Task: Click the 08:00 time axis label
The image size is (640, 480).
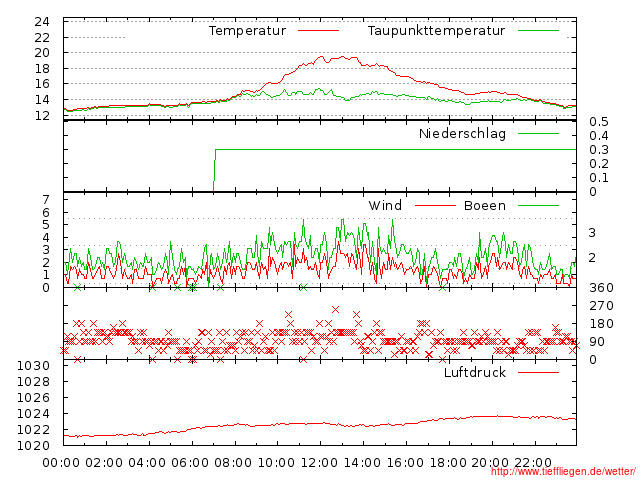Action: [x=233, y=463]
